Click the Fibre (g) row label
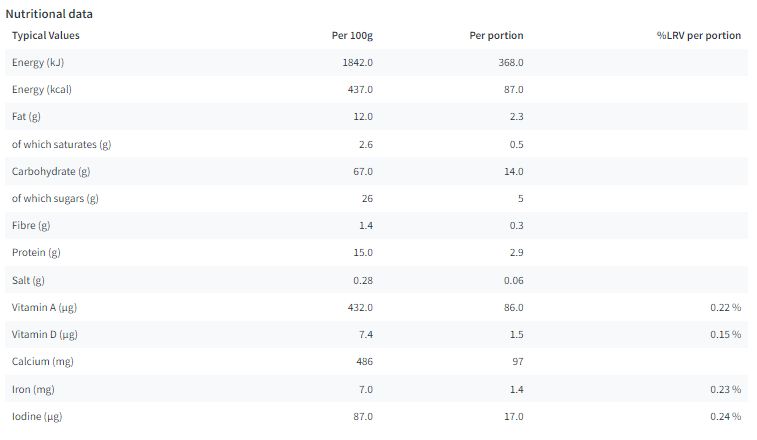 click(31, 226)
